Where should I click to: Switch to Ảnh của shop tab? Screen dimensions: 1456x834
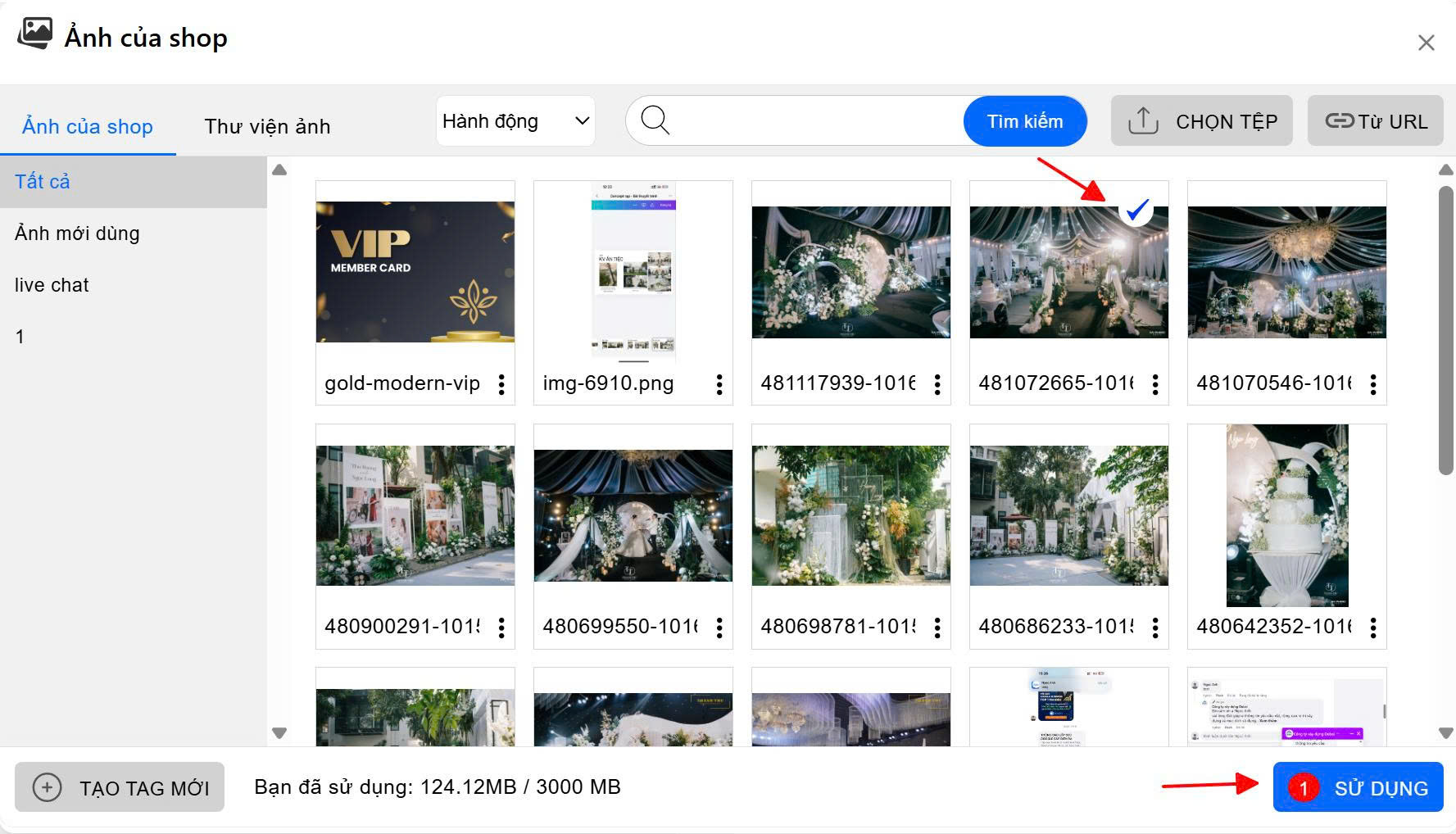[88, 126]
